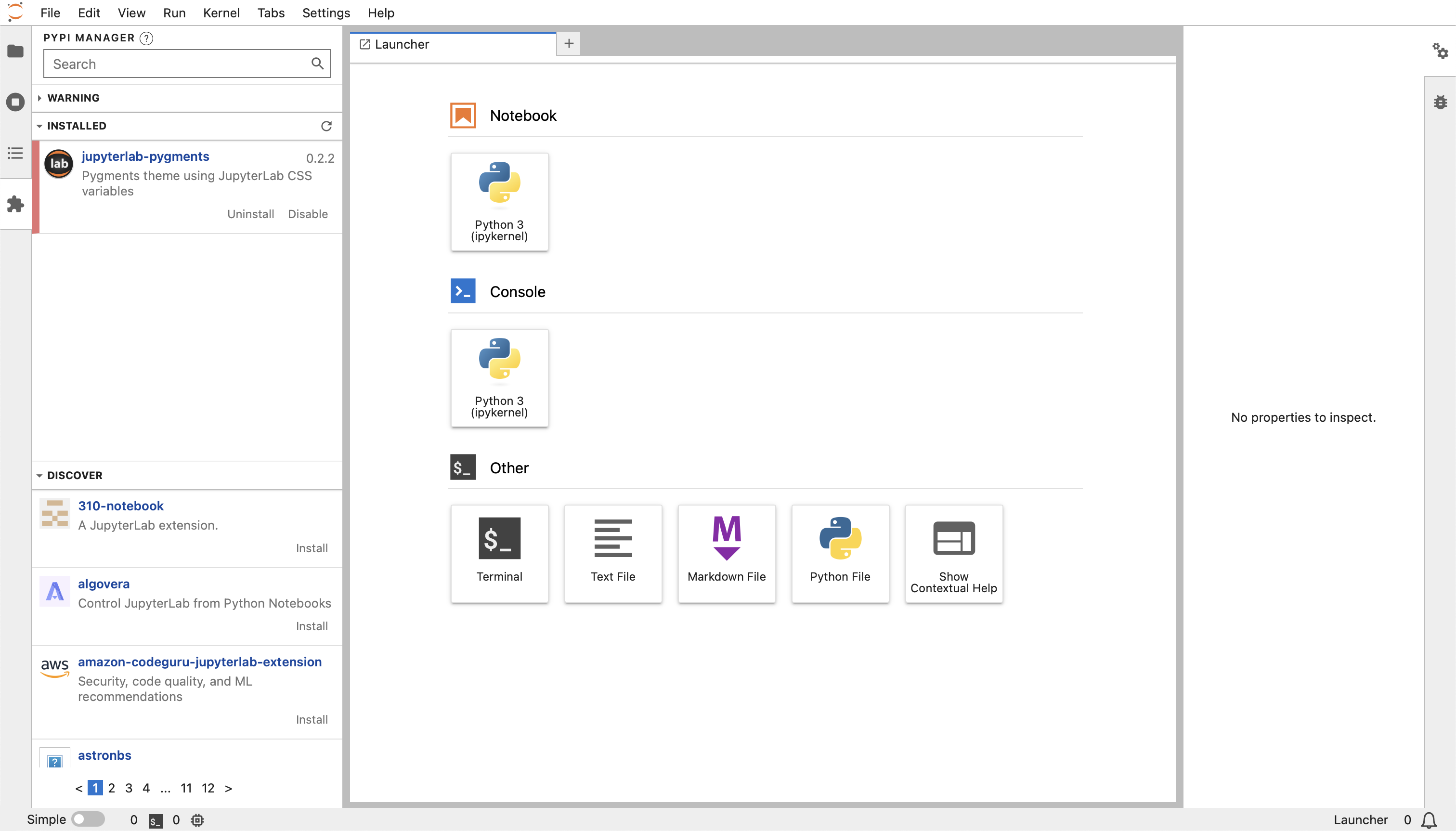The image size is (1456, 831).
Task: Open the Table of Contents sidebar icon
Action: click(x=15, y=153)
